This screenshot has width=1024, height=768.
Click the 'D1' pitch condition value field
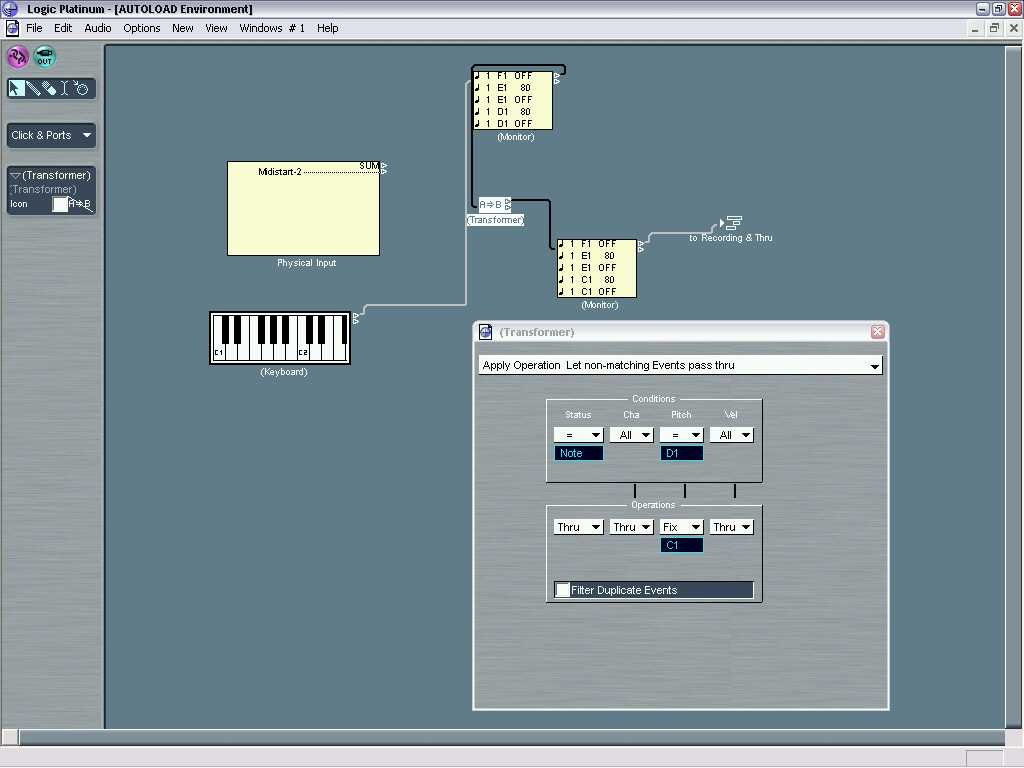(x=681, y=453)
